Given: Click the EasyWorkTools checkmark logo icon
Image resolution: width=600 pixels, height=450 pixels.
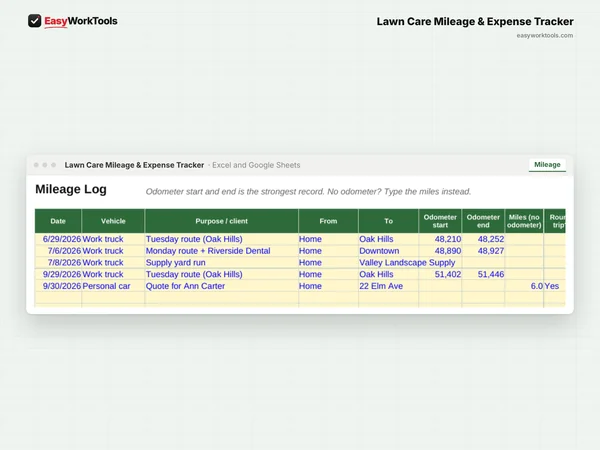Looking at the screenshot, I should (34, 21).
